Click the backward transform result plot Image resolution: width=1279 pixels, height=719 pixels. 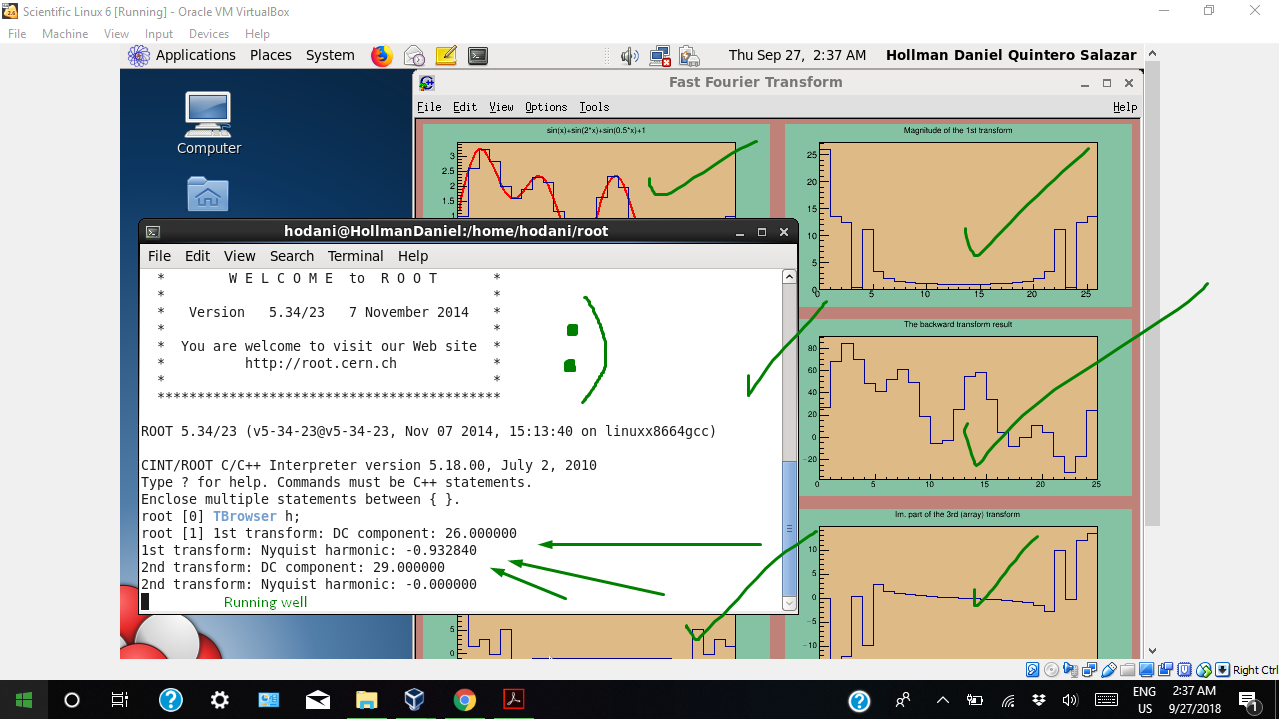click(958, 408)
